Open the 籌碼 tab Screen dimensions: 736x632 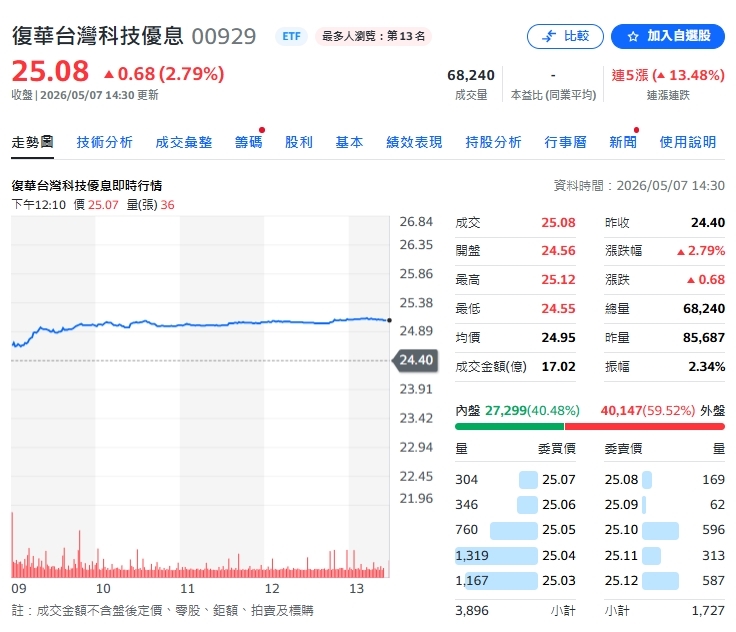(x=248, y=142)
